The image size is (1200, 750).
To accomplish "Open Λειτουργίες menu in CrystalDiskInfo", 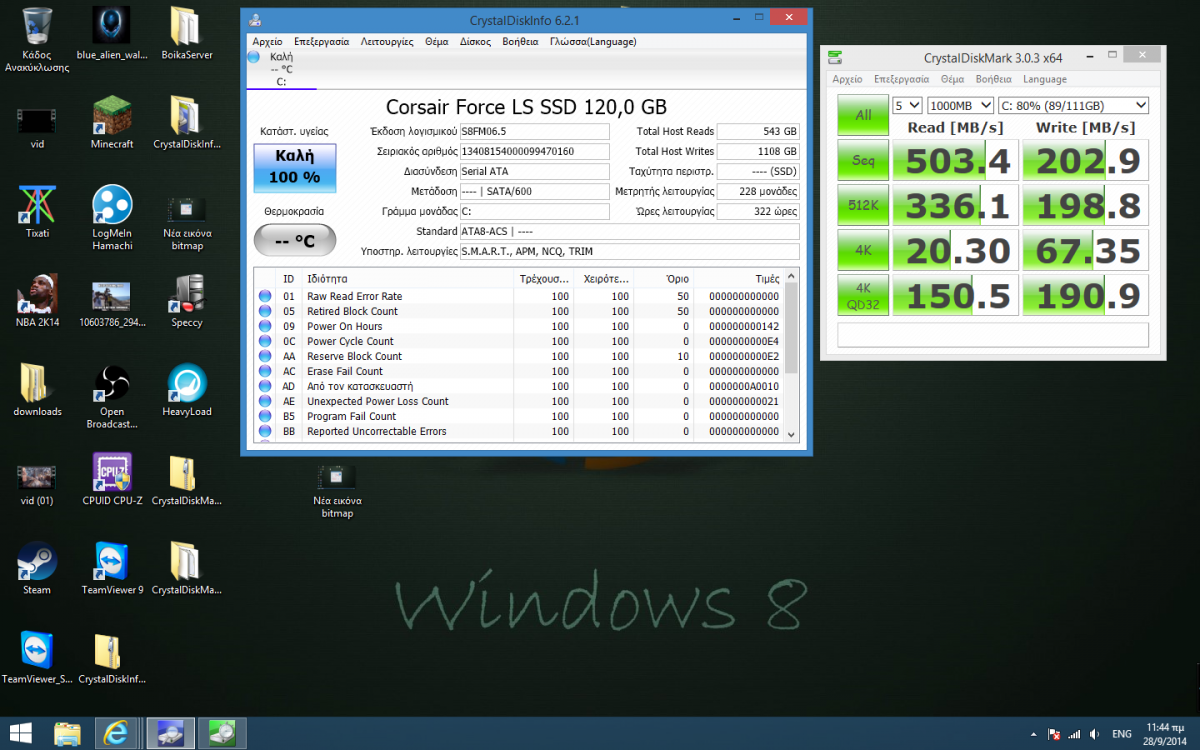I will (387, 42).
